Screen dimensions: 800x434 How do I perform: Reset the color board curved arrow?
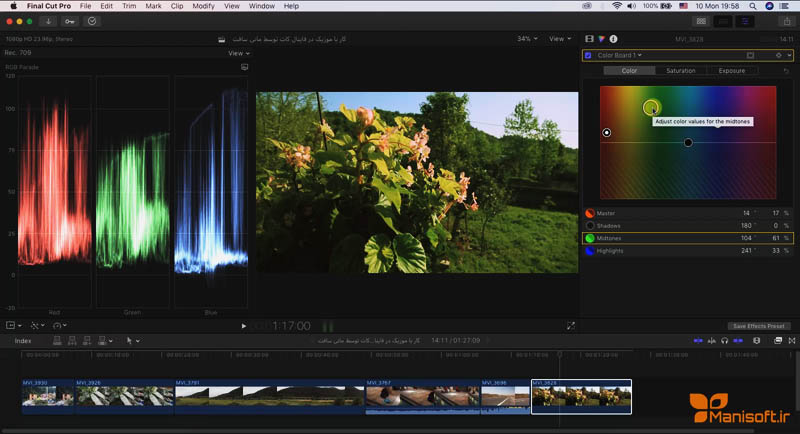point(786,71)
